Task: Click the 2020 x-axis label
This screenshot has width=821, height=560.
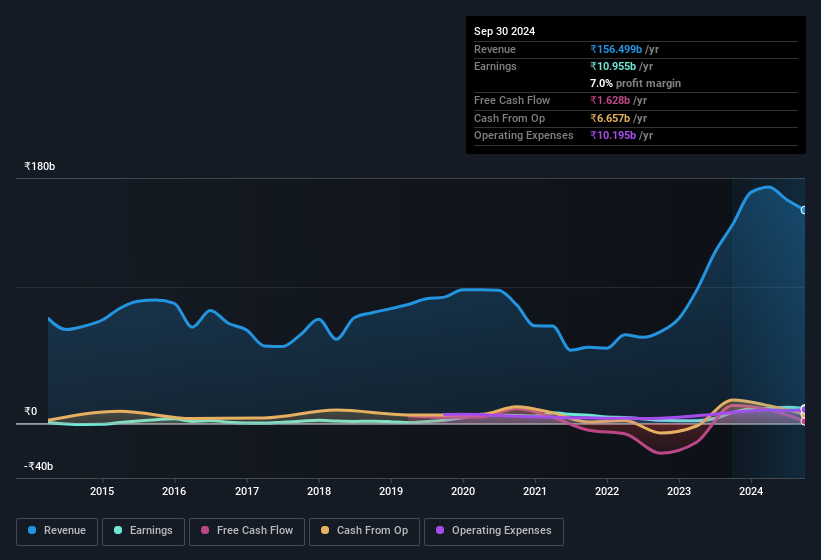Action: tap(463, 491)
